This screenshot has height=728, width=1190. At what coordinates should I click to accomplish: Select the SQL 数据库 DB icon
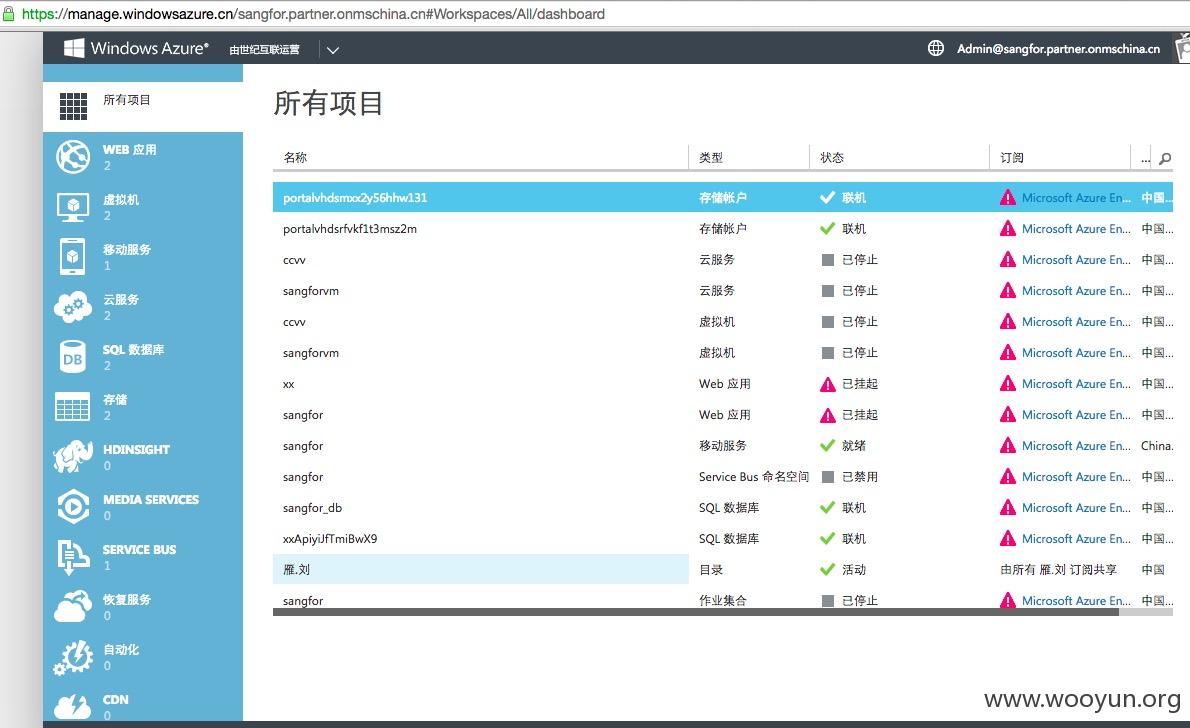73,357
